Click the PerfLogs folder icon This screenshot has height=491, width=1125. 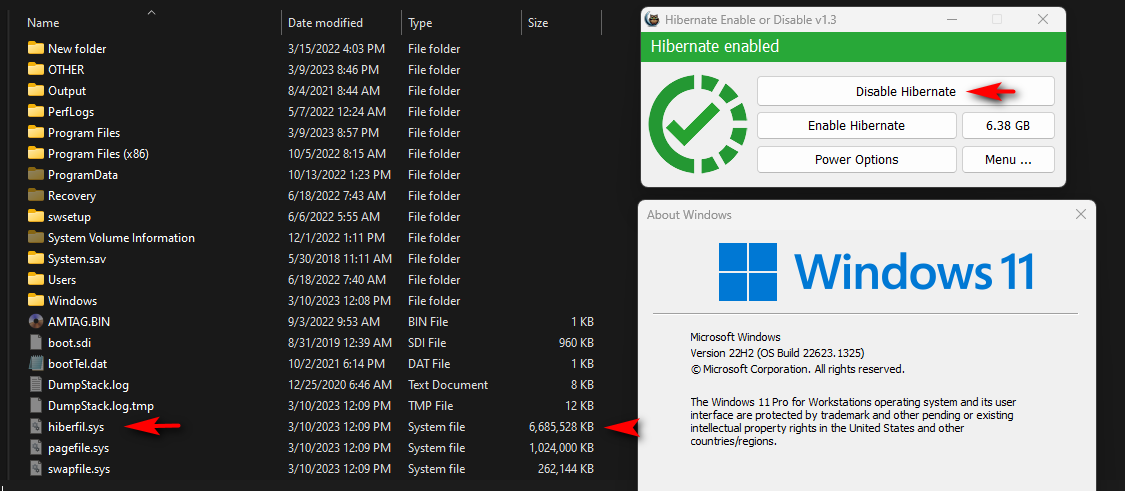click(x=36, y=111)
